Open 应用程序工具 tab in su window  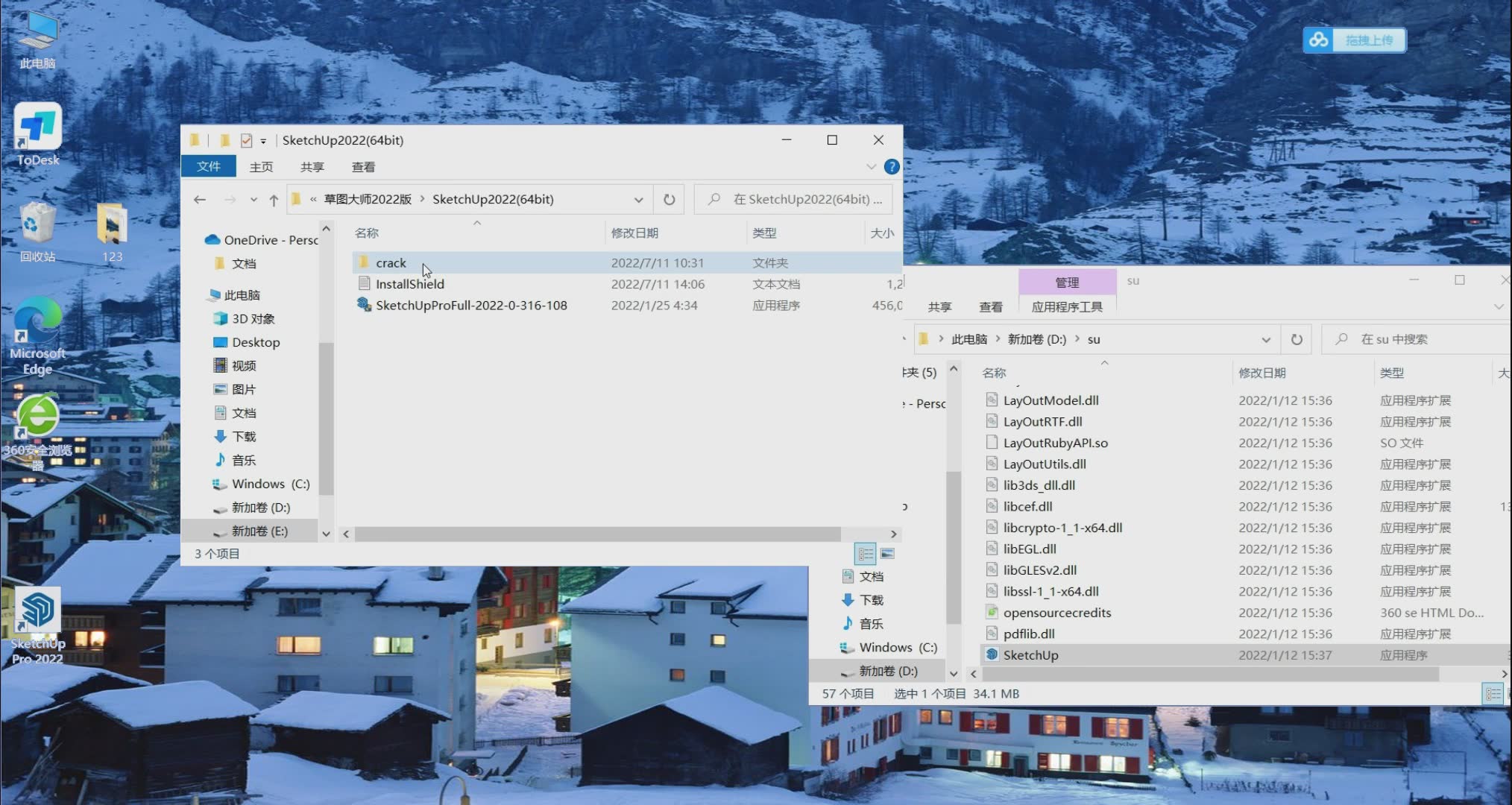(1067, 307)
